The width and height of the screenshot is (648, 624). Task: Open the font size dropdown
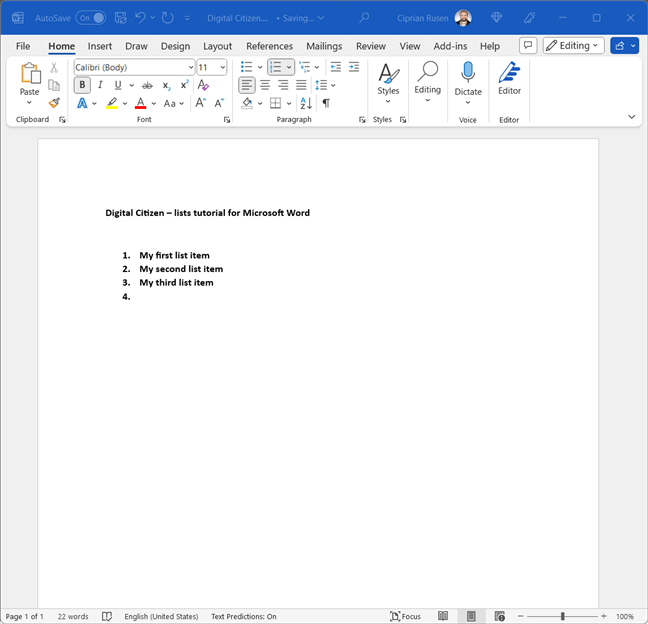(x=223, y=67)
